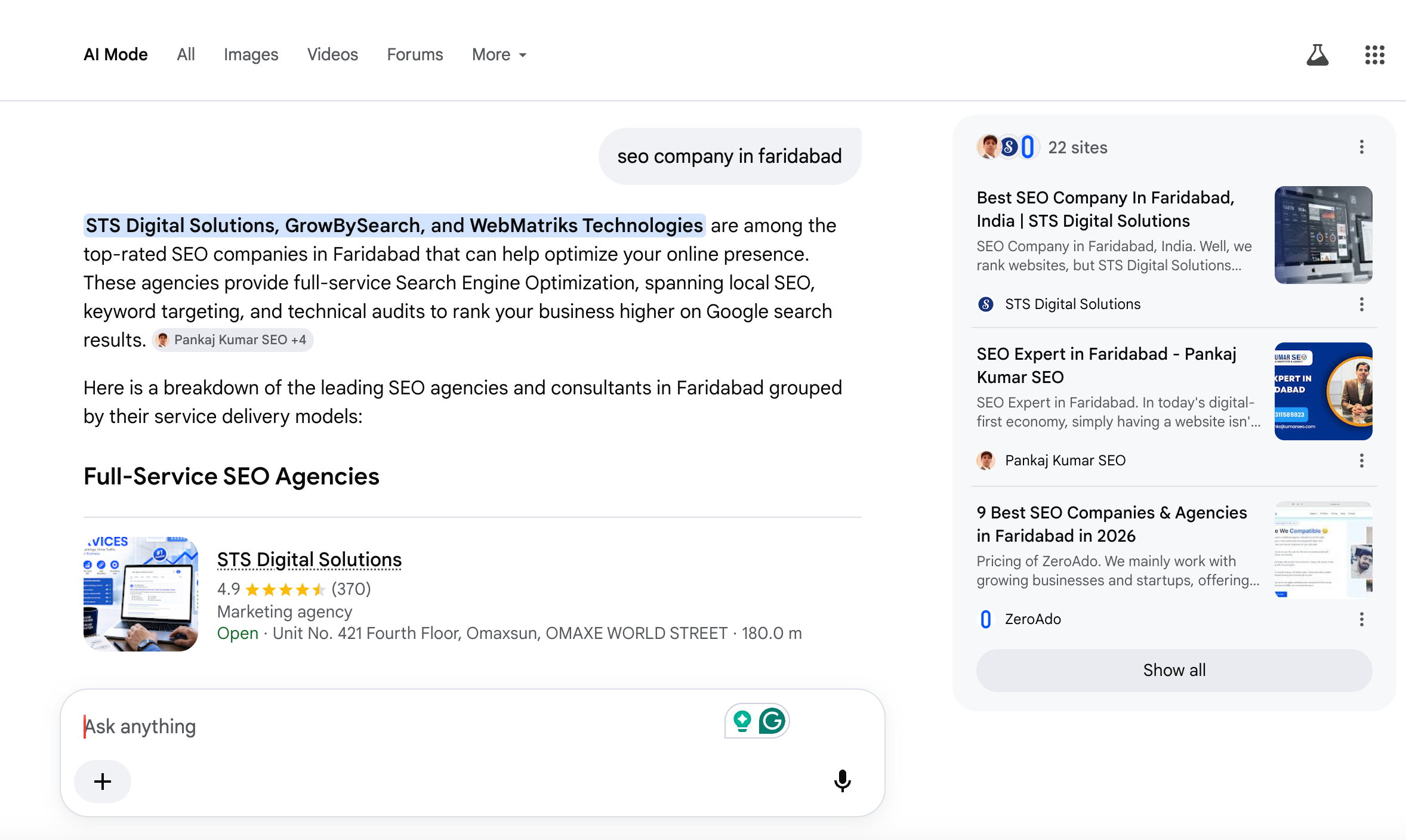The width and height of the screenshot is (1406, 840).
Task: Click the Pankaj Kumar SEO article thumbnail
Action: (1323, 391)
